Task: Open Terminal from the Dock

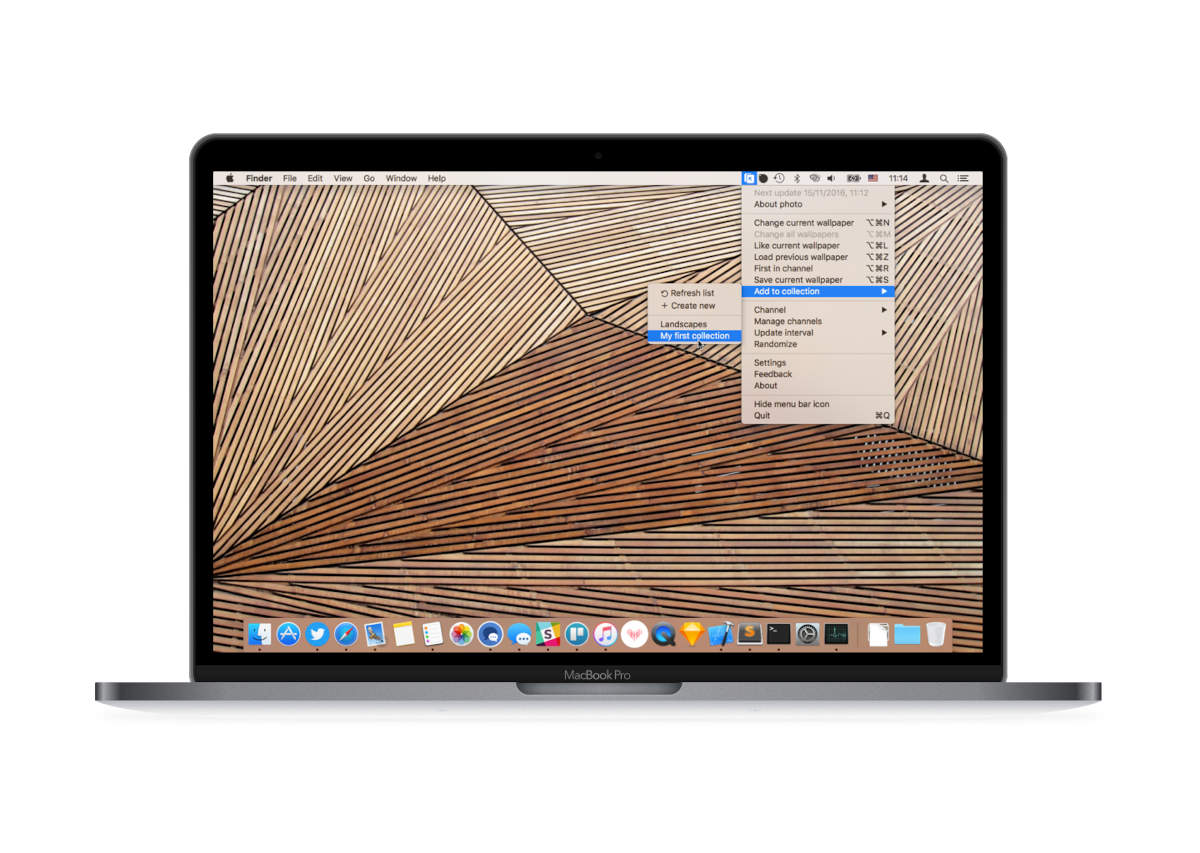Action: pos(779,634)
